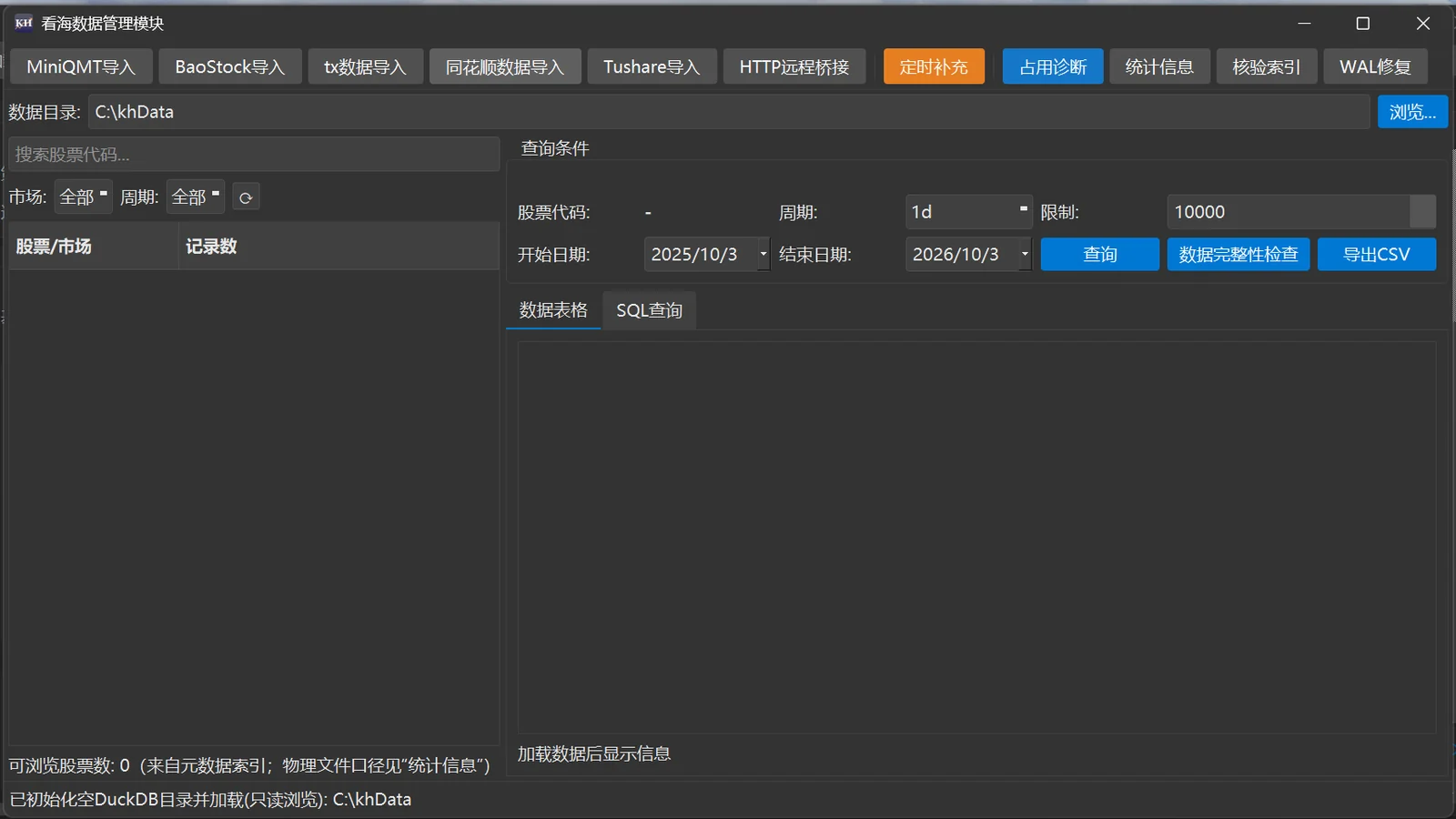
Task: Switch to 数据表格 tab
Action: [x=553, y=310]
